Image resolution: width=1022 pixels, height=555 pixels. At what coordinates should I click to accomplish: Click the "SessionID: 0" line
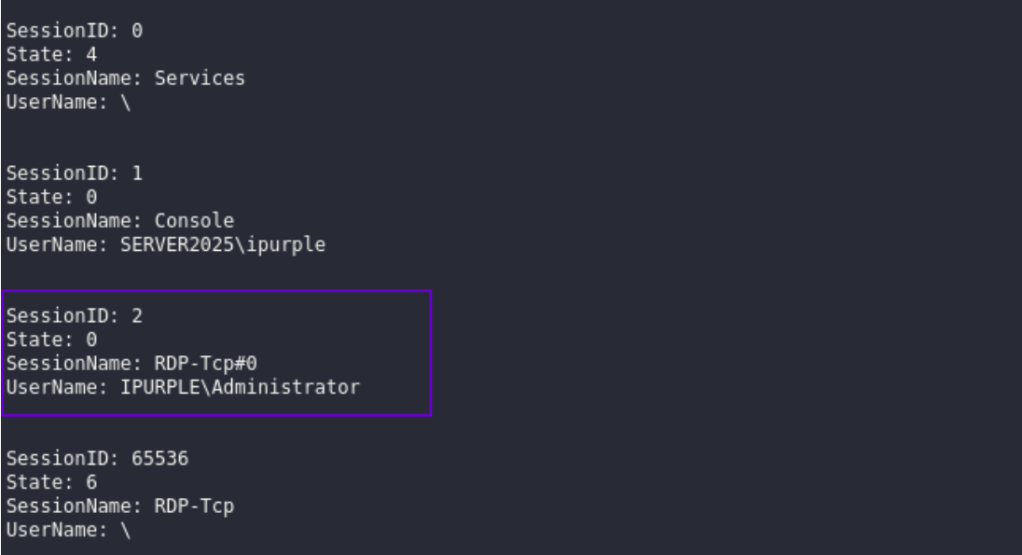tap(74, 31)
